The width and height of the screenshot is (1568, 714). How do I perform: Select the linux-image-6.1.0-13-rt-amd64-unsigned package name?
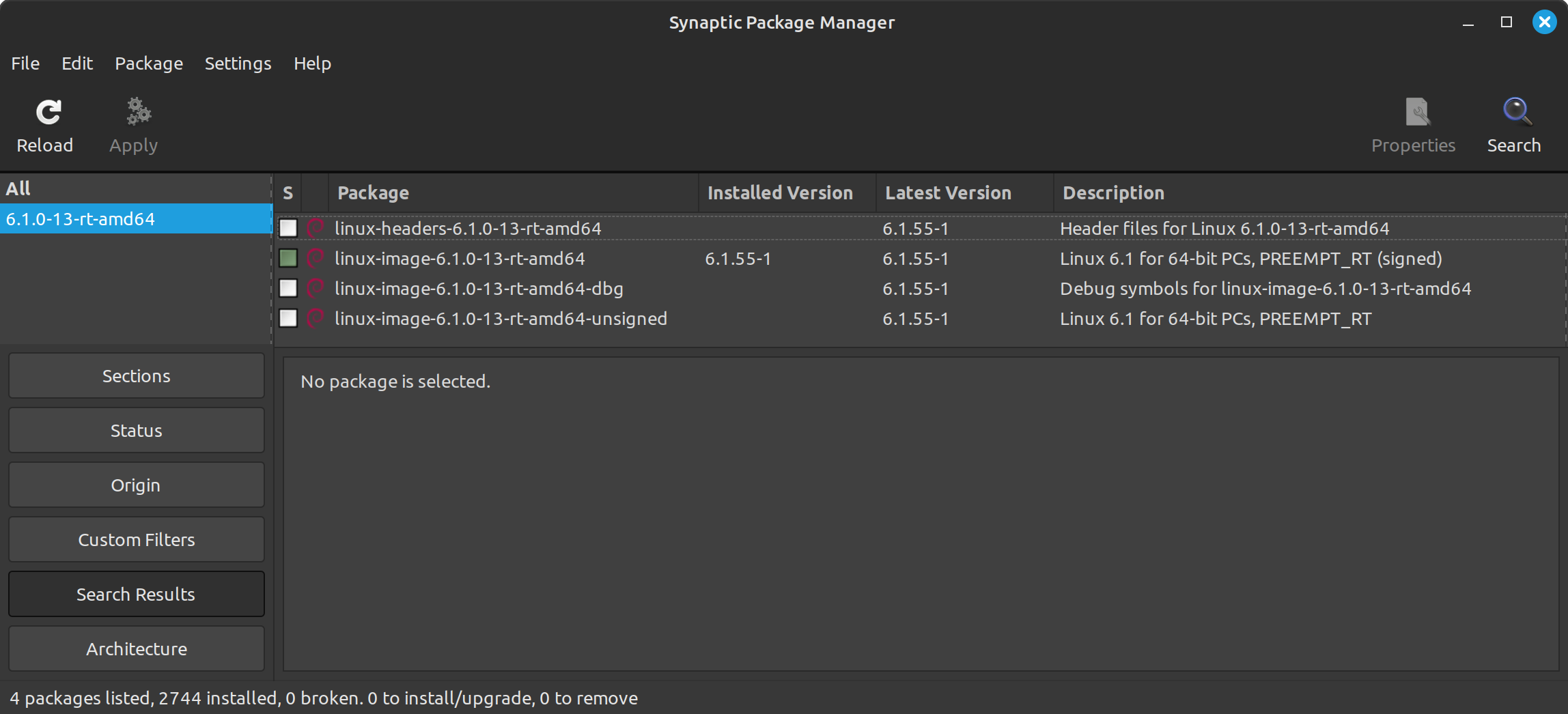point(501,318)
